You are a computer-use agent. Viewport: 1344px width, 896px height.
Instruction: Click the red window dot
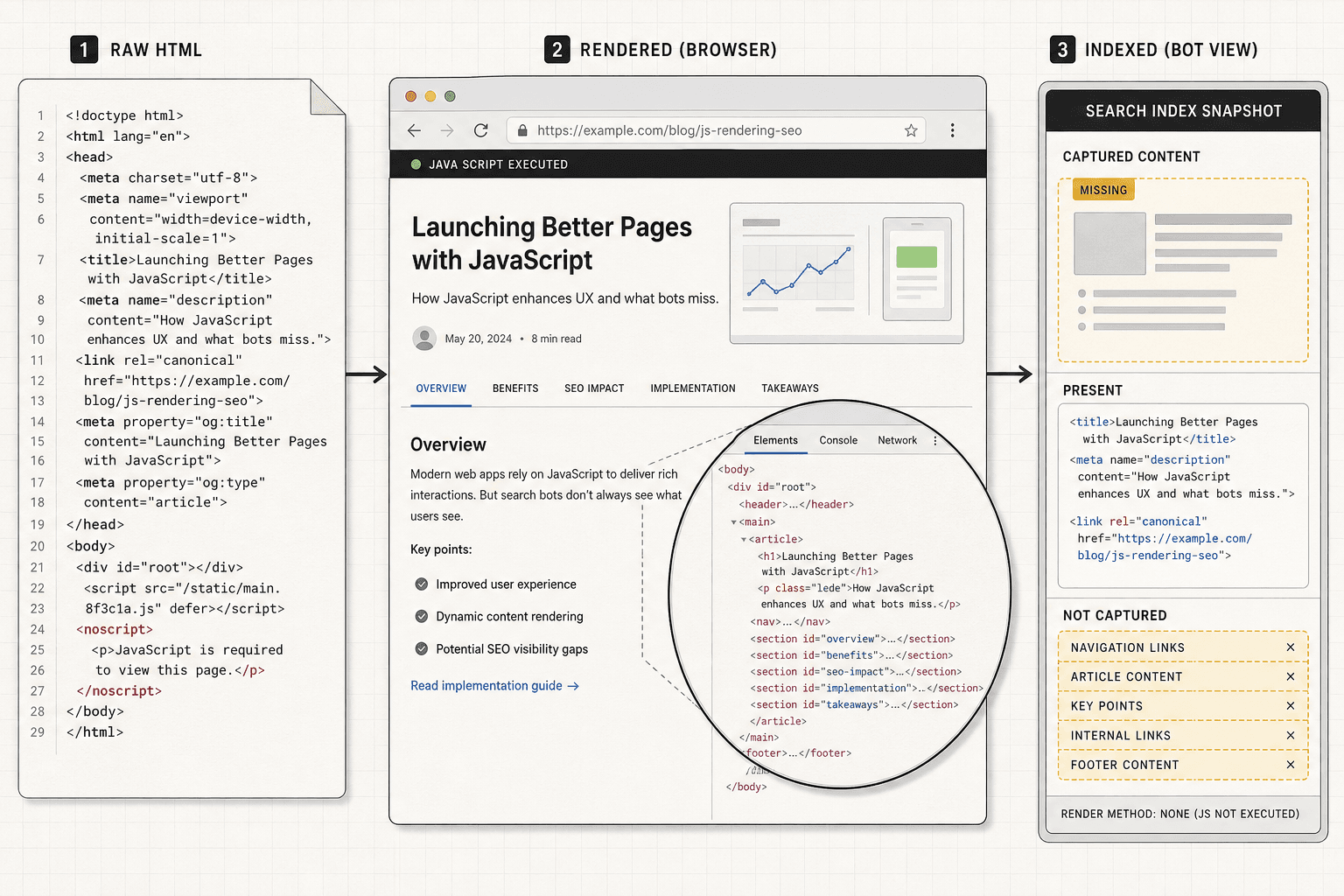pos(410,96)
